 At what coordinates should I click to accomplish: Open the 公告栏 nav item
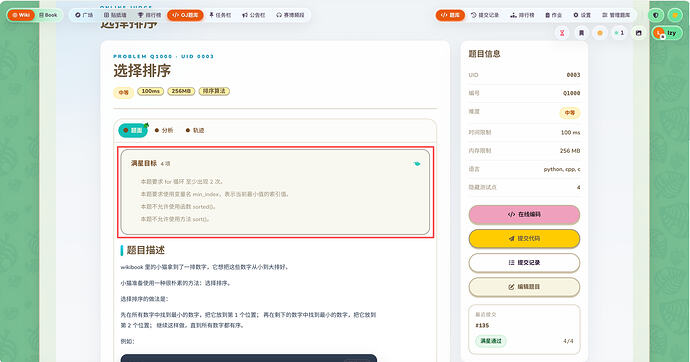click(254, 15)
